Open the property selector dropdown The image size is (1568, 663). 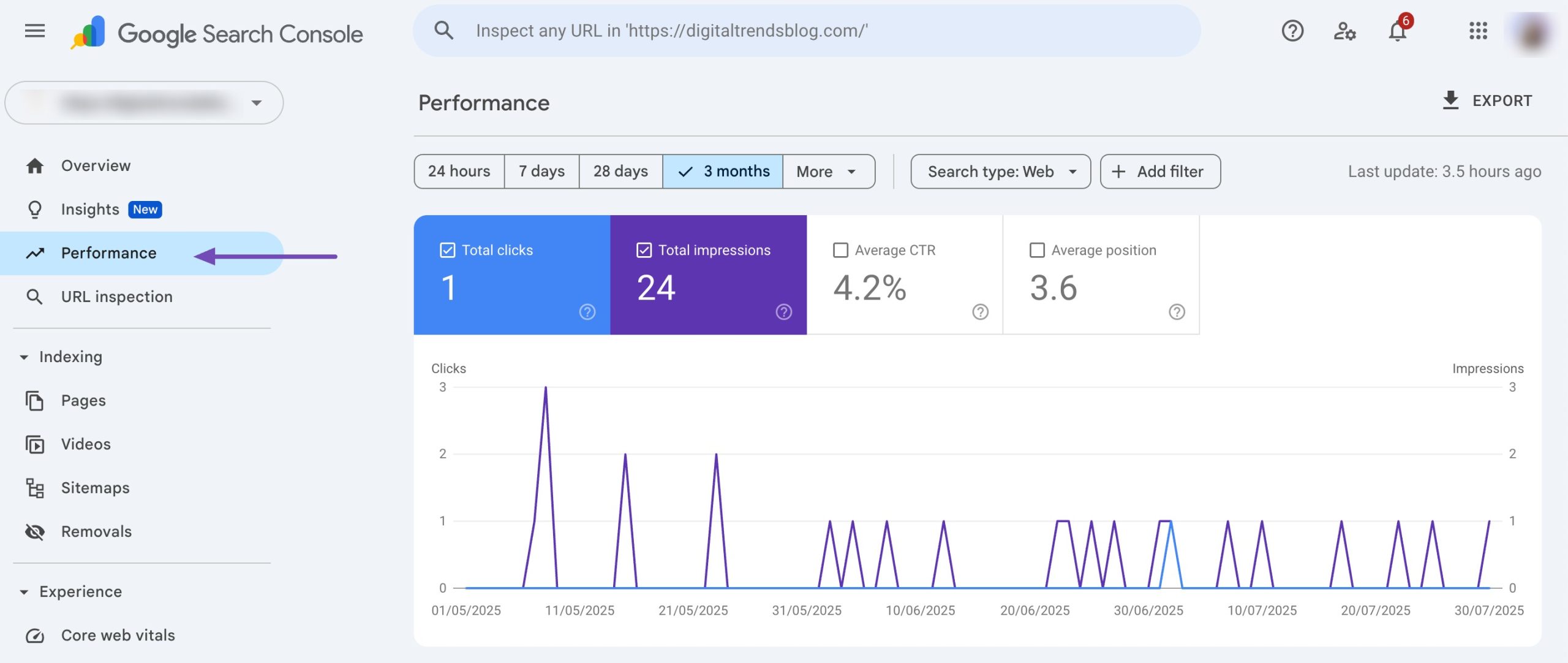point(144,103)
